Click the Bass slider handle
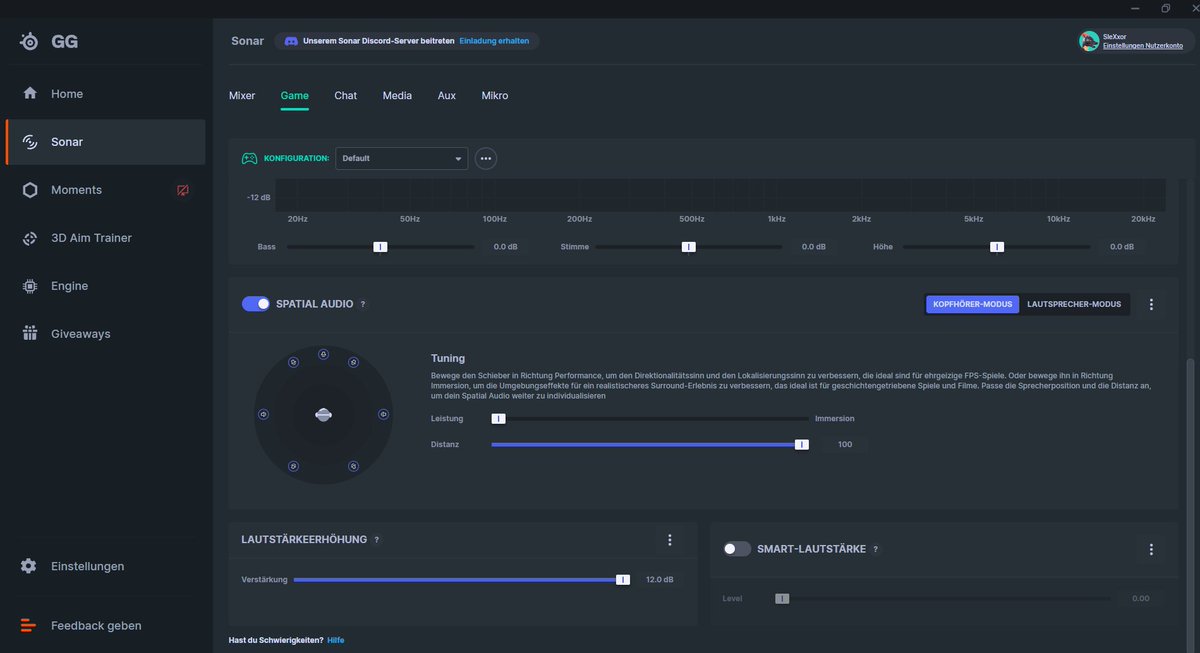 pos(380,247)
